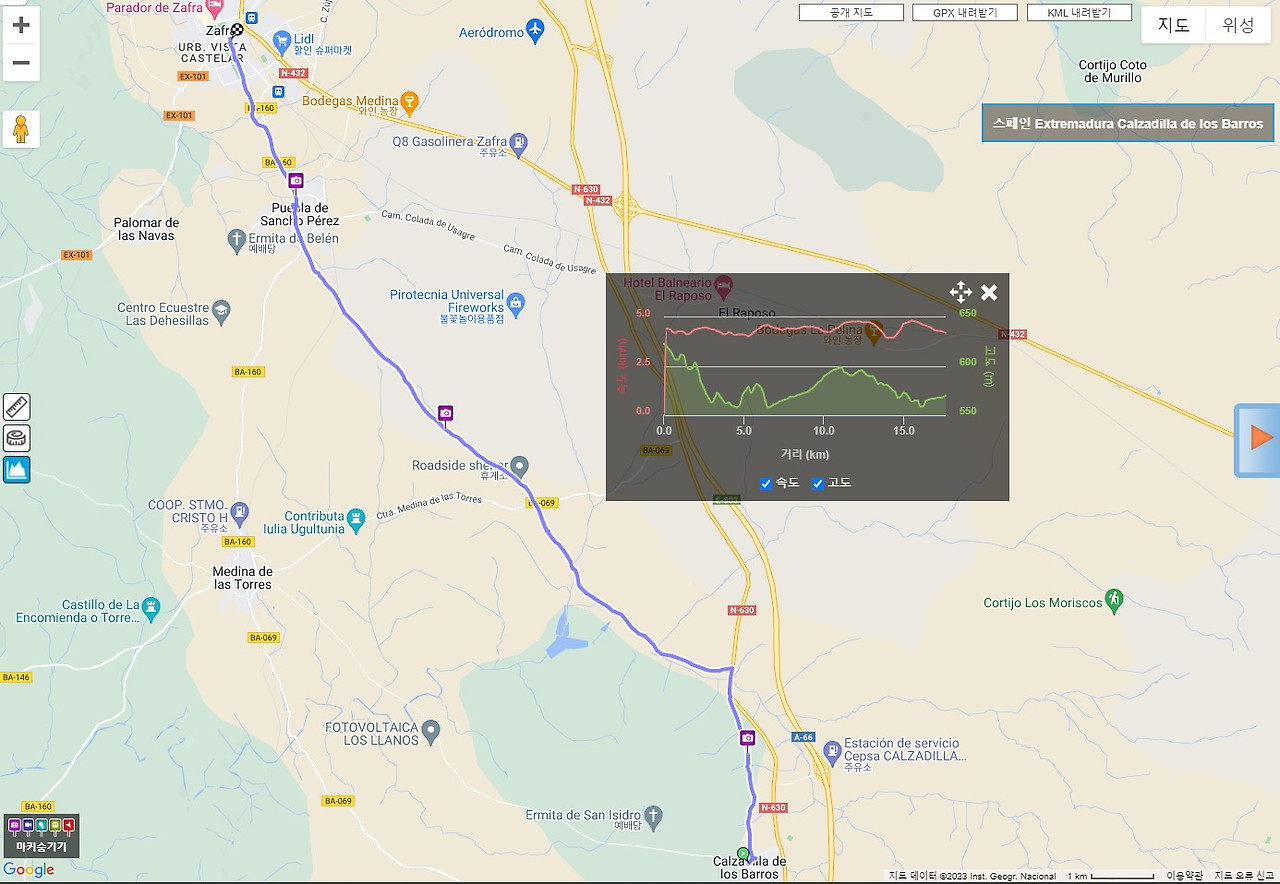Toggle the red marker filter icon
The width and height of the screenshot is (1280, 884).
pos(68,826)
